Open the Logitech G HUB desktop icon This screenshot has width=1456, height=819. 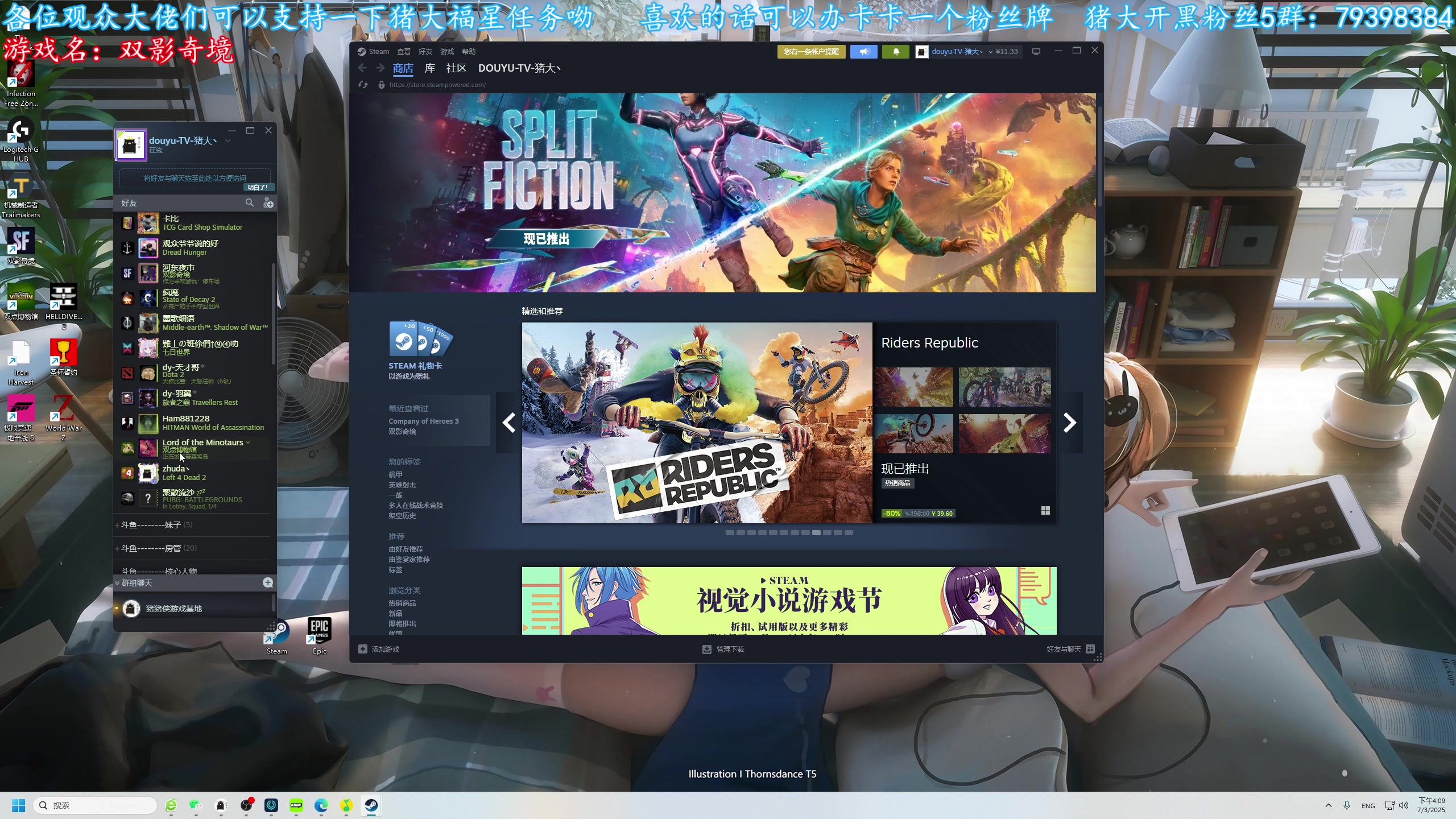20,140
